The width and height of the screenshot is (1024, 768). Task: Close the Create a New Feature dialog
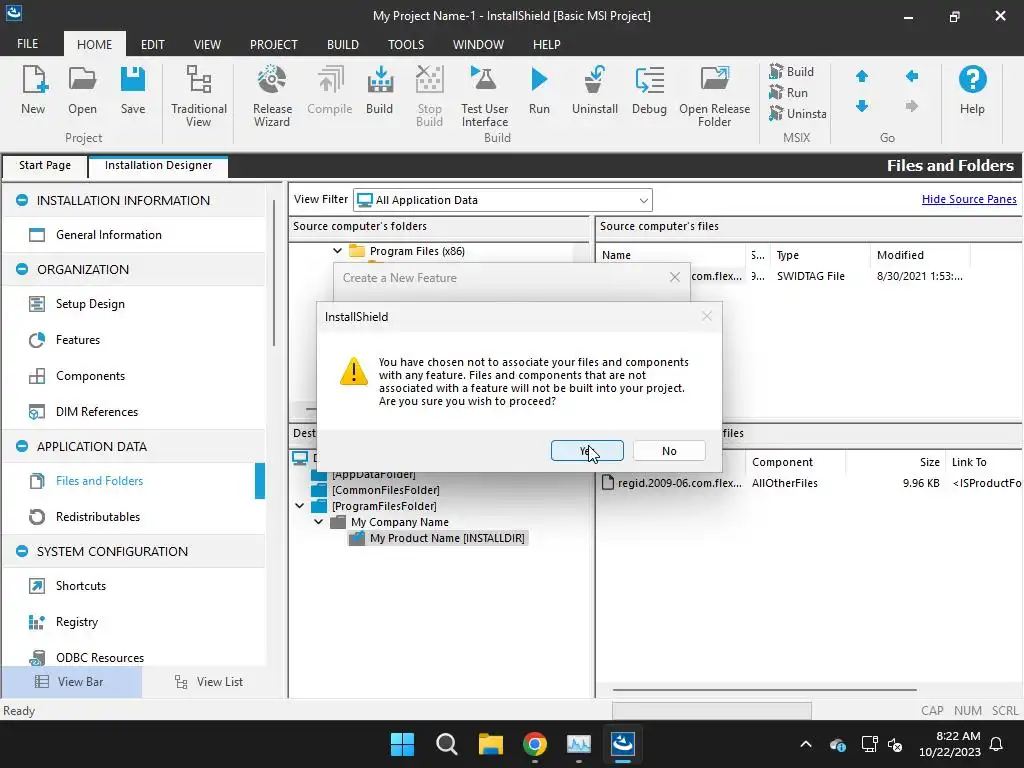[x=675, y=278]
